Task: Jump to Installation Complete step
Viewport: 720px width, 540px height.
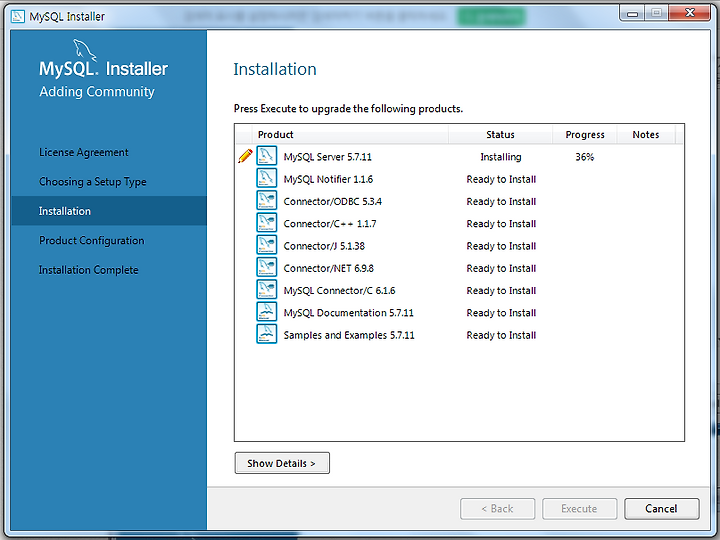Action: (x=89, y=270)
